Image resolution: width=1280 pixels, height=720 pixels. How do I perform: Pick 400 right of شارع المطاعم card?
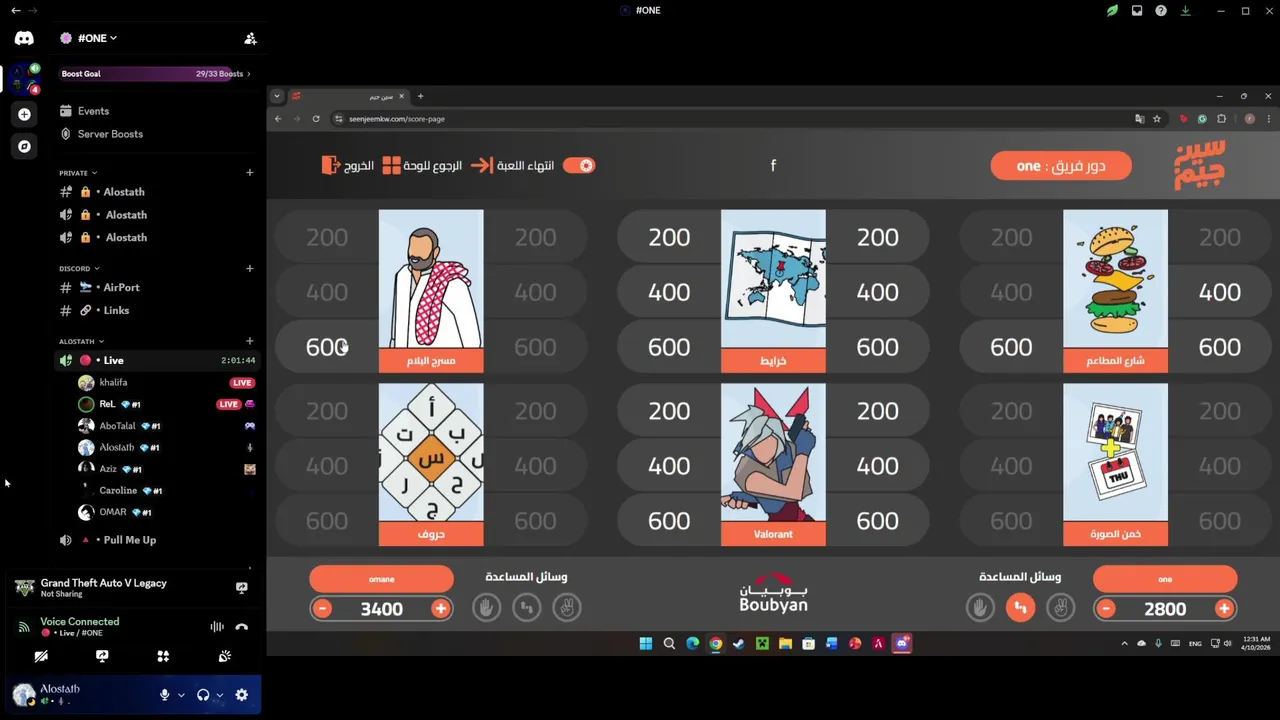(1219, 292)
